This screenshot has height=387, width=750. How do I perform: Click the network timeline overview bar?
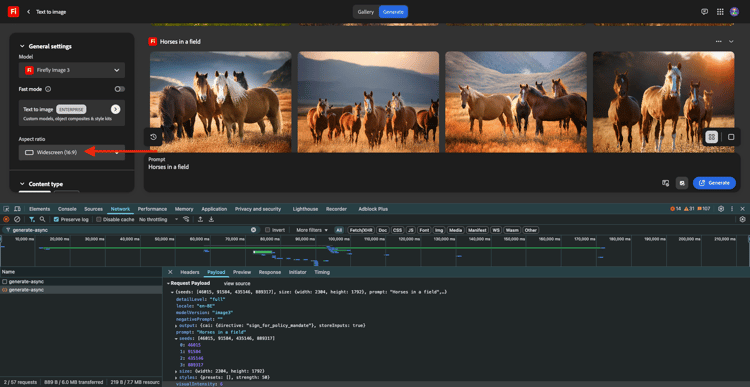tap(375, 250)
